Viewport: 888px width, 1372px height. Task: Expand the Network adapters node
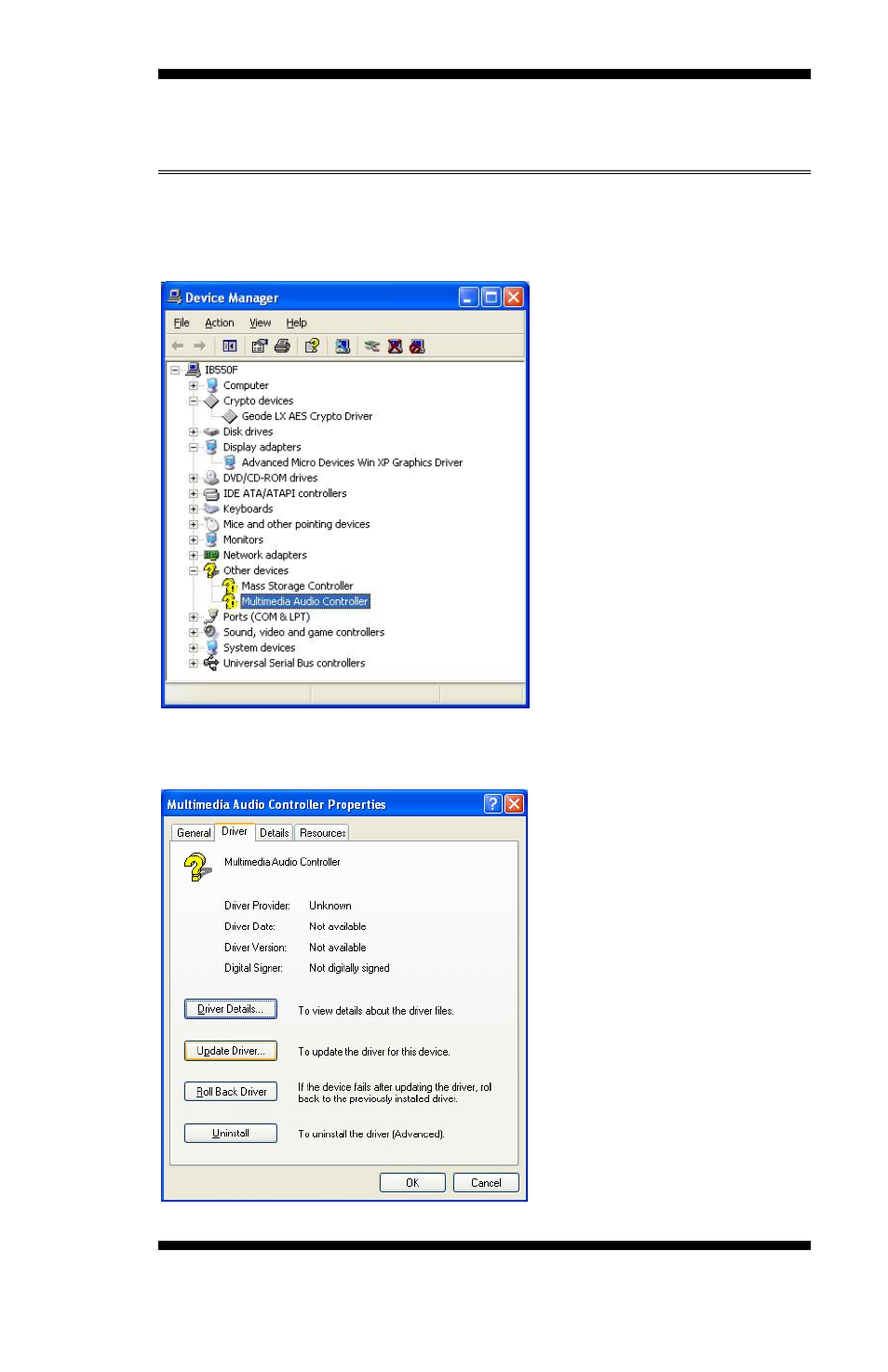click(194, 556)
